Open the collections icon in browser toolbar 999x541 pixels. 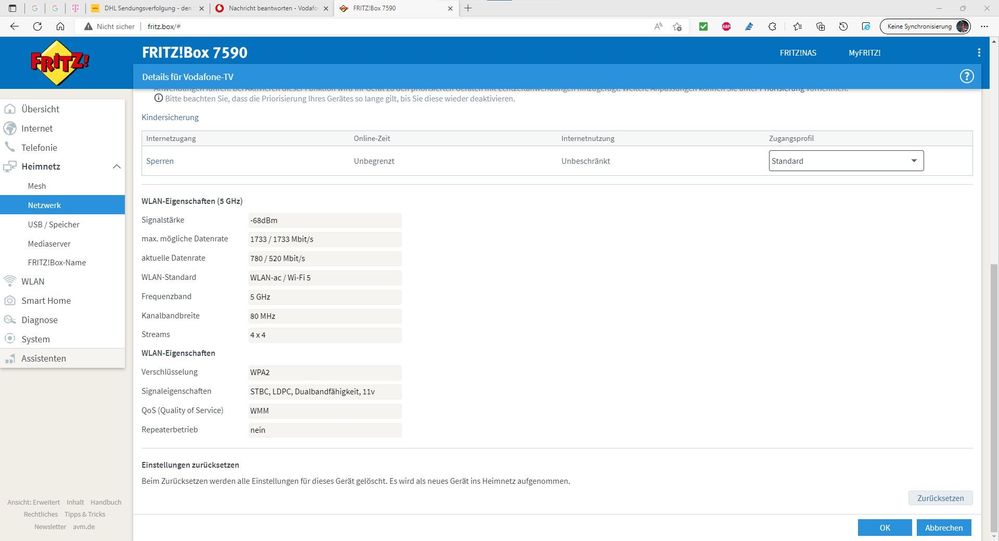pyautogui.click(x=821, y=26)
